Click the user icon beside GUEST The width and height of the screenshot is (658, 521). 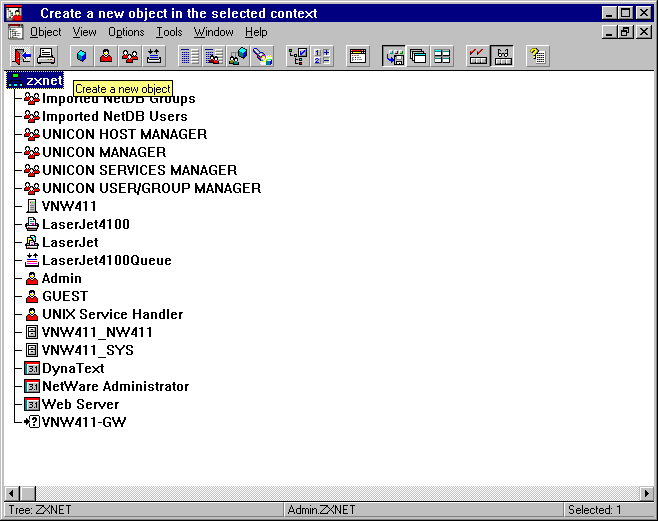click(x=32, y=297)
